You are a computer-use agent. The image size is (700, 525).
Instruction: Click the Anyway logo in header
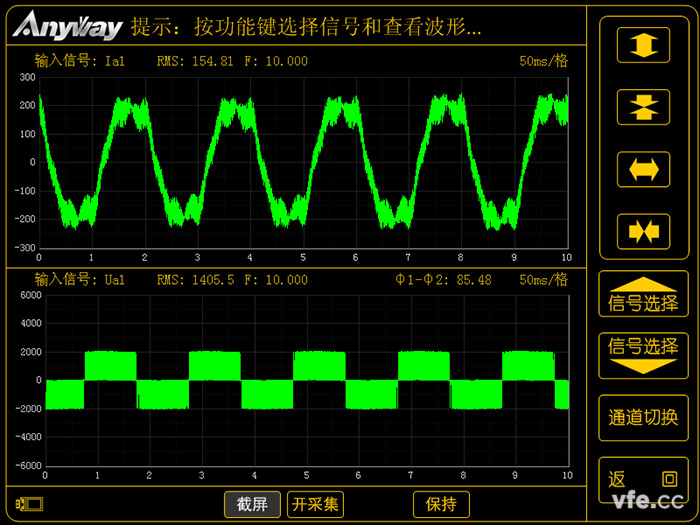click(70, 25)
